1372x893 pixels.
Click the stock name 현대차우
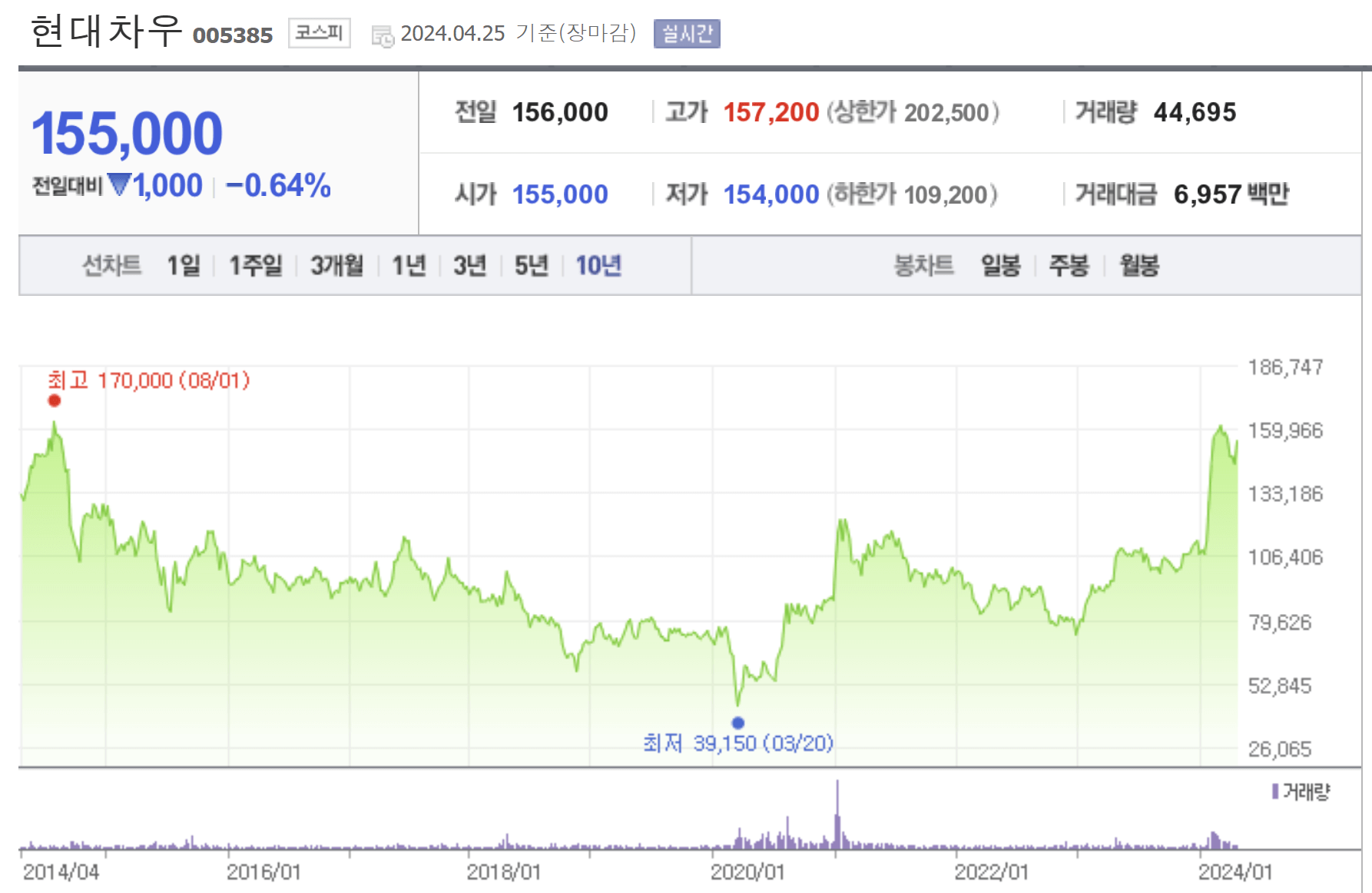pos(105,29)
